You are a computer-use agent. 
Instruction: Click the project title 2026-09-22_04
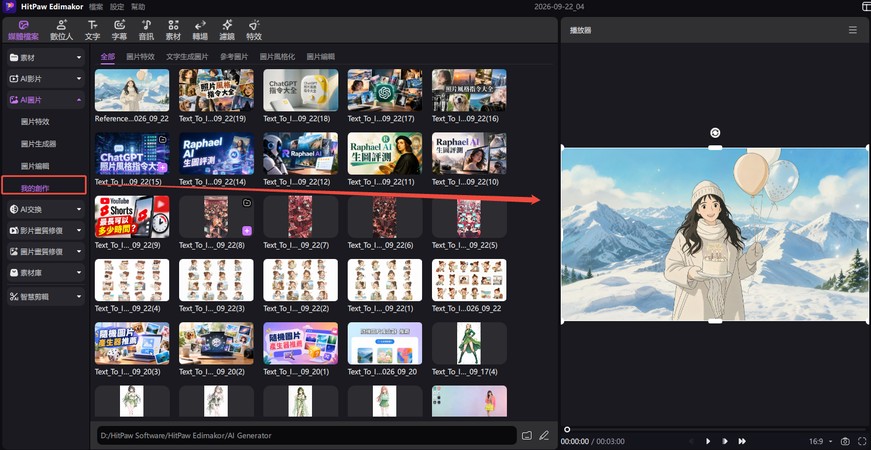(x=559, y=7)
